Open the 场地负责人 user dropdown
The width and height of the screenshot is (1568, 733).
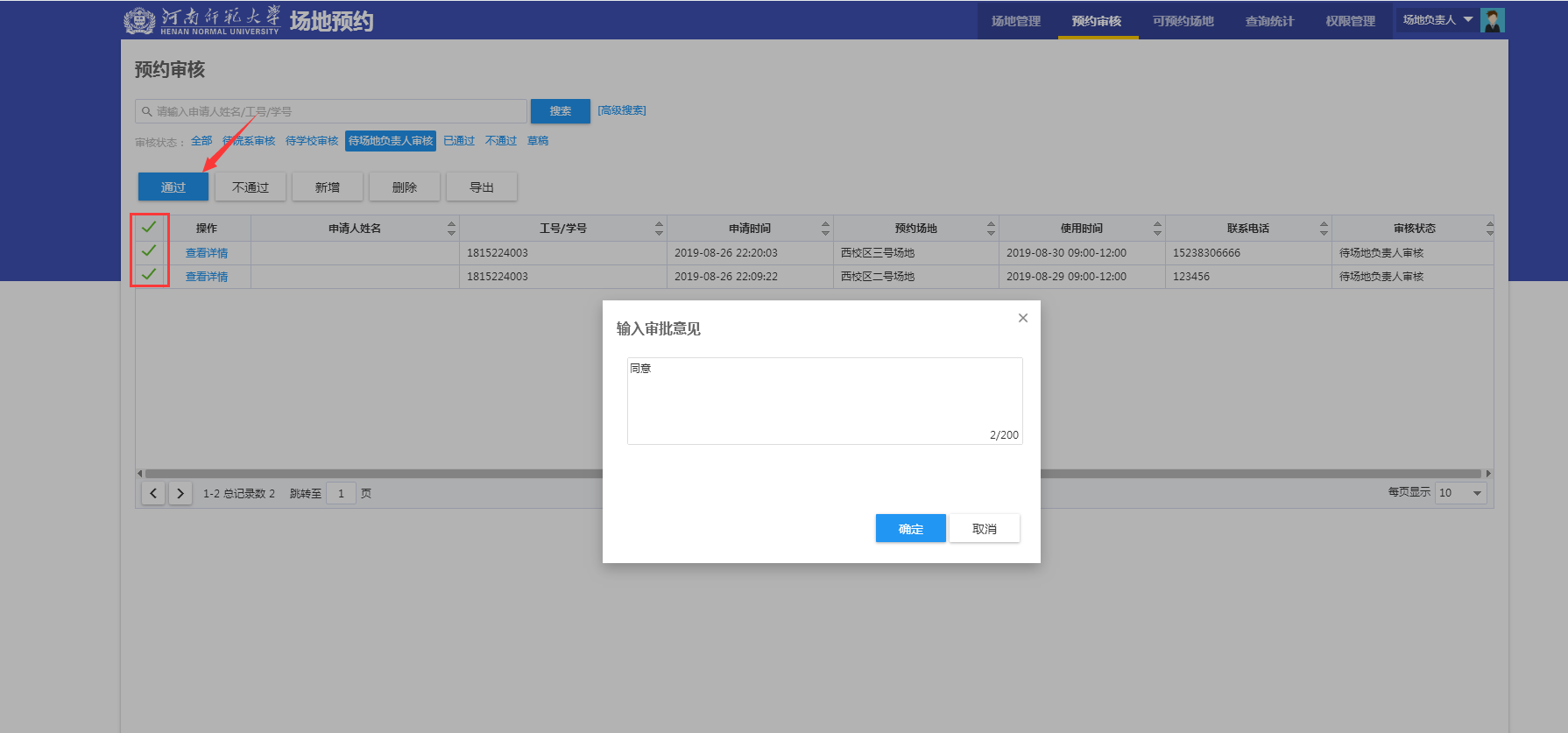pos(1437,20)
